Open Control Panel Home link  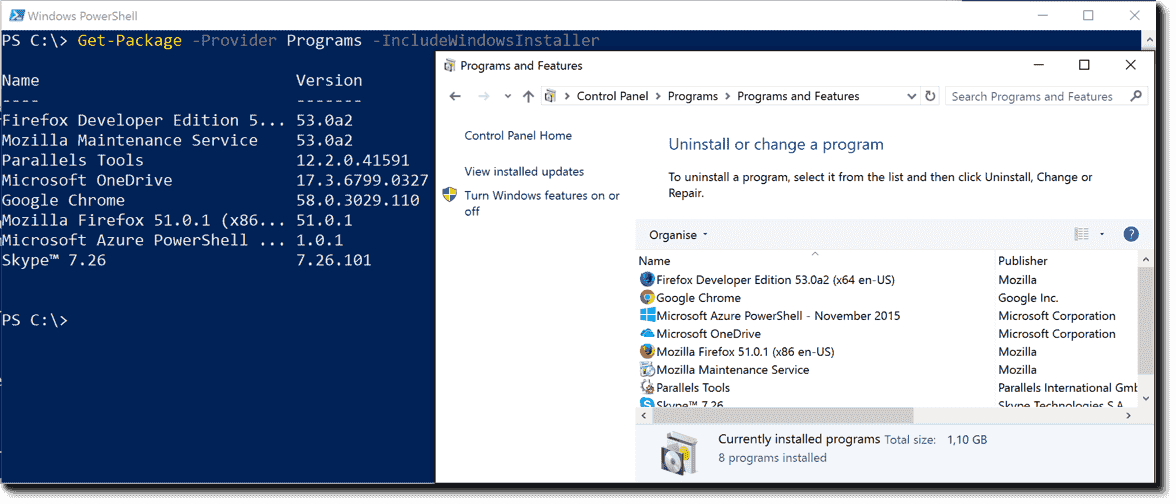click(x=518, y=136)
